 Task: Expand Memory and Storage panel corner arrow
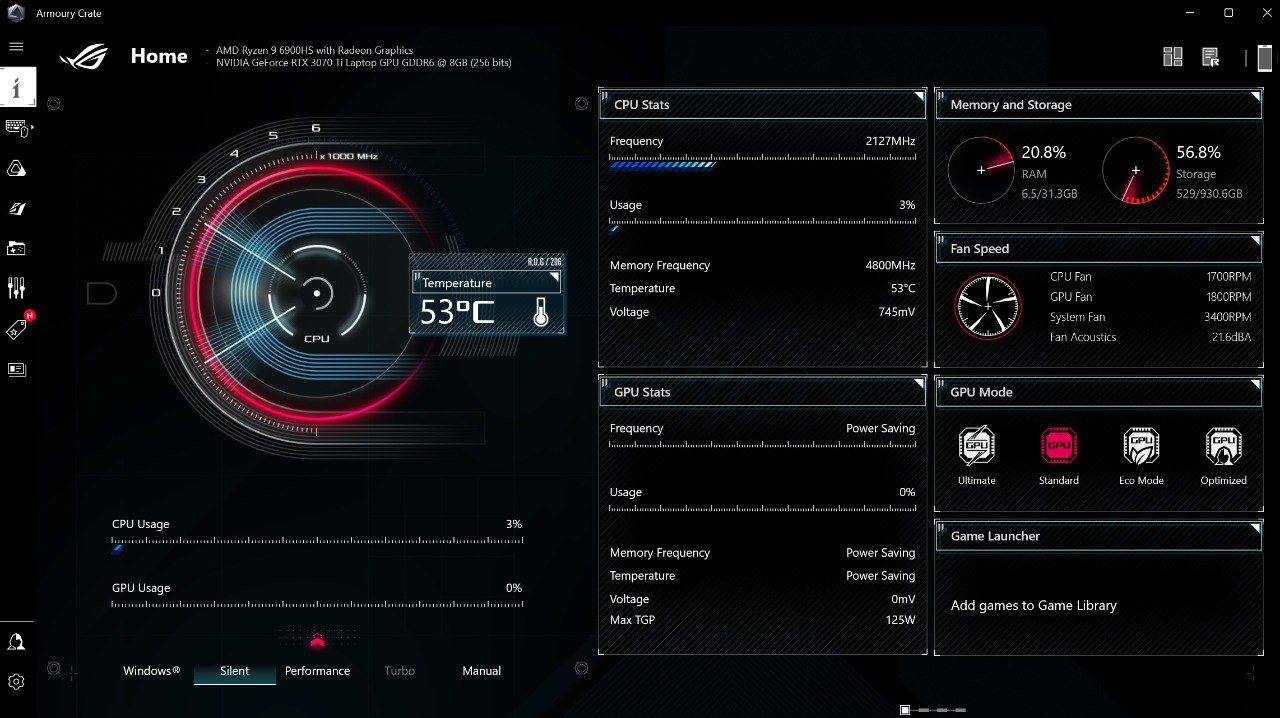1255,97
